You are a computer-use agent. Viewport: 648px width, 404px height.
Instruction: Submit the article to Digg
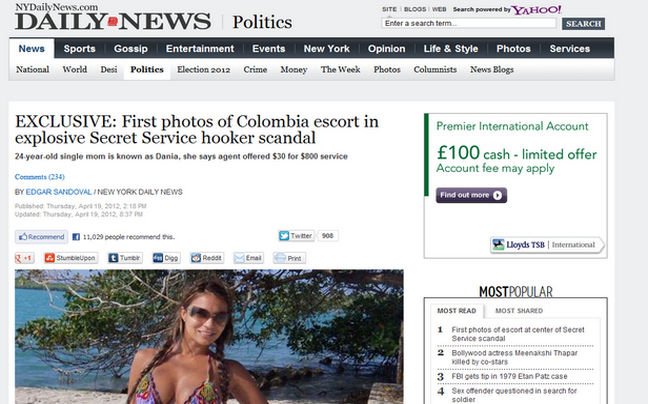[166, 258]
